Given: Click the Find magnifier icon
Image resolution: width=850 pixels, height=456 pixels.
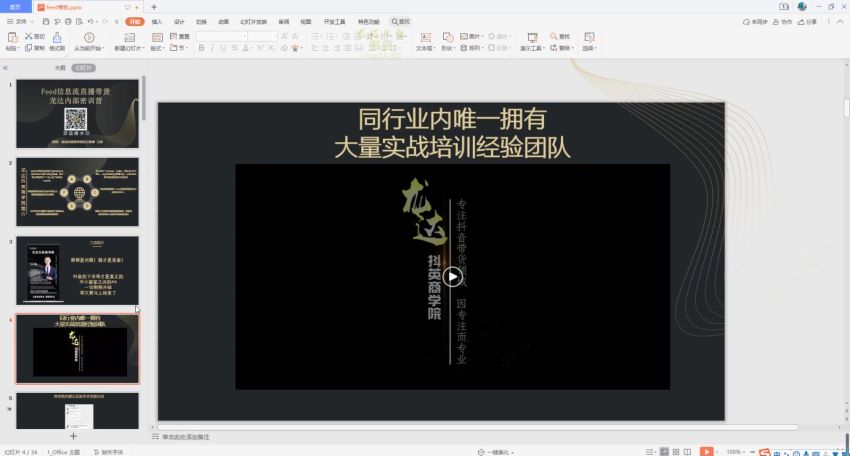Looking at the screenshot, I should tap(553, 36).
